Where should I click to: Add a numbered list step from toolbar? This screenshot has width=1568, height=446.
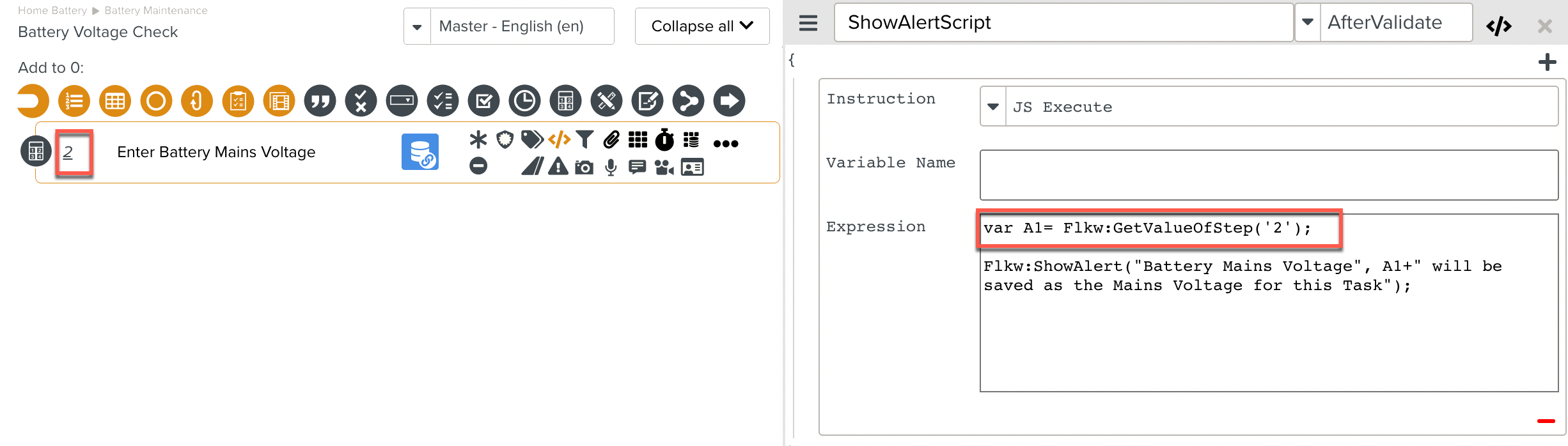74,101
